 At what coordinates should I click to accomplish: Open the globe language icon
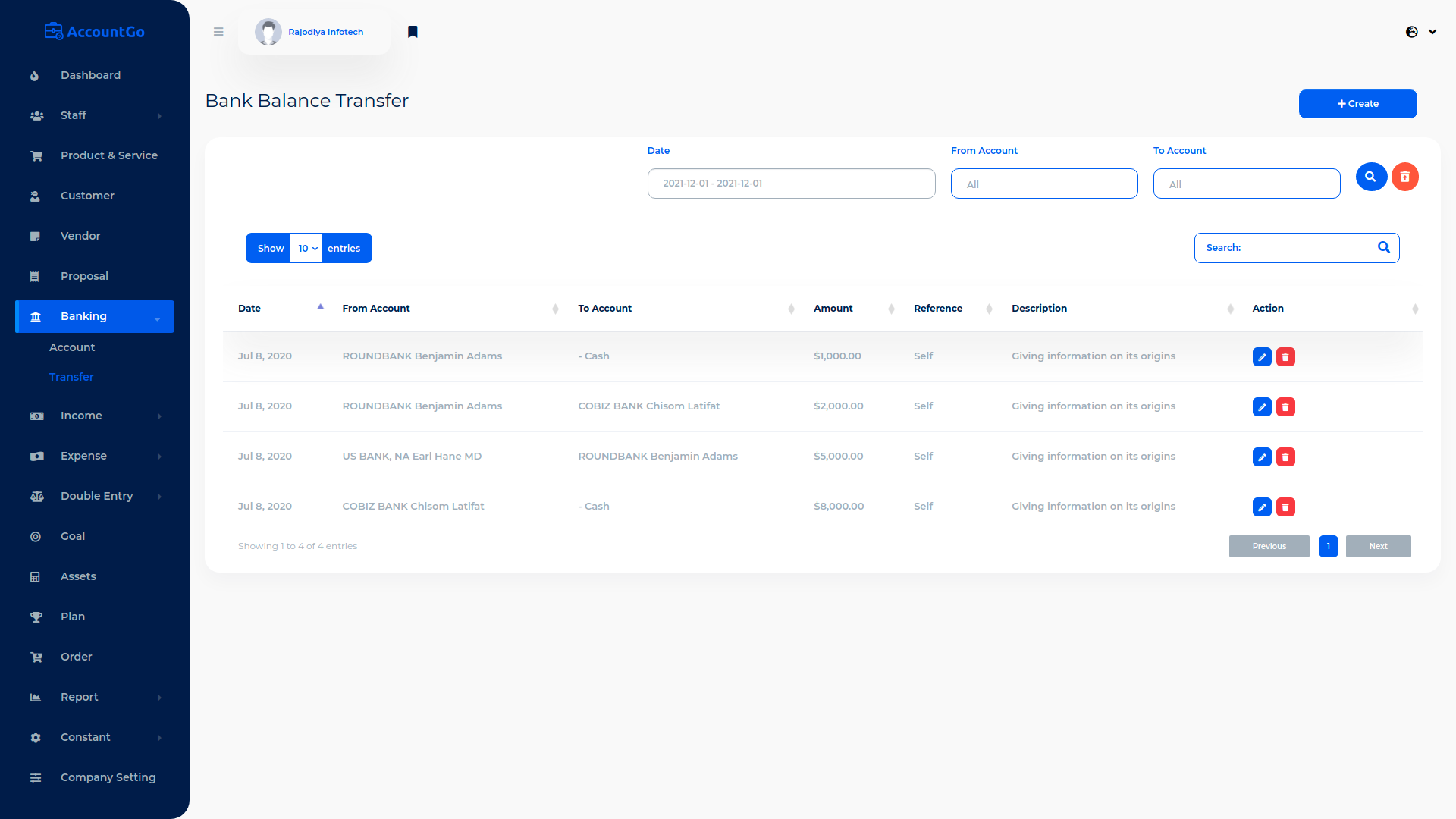coord(1412,32)
